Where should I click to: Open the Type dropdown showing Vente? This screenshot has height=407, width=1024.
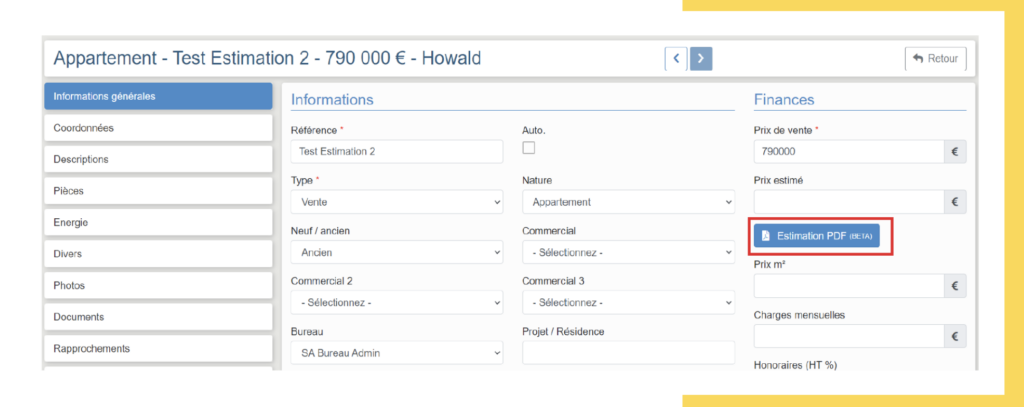tap(396, 202)
